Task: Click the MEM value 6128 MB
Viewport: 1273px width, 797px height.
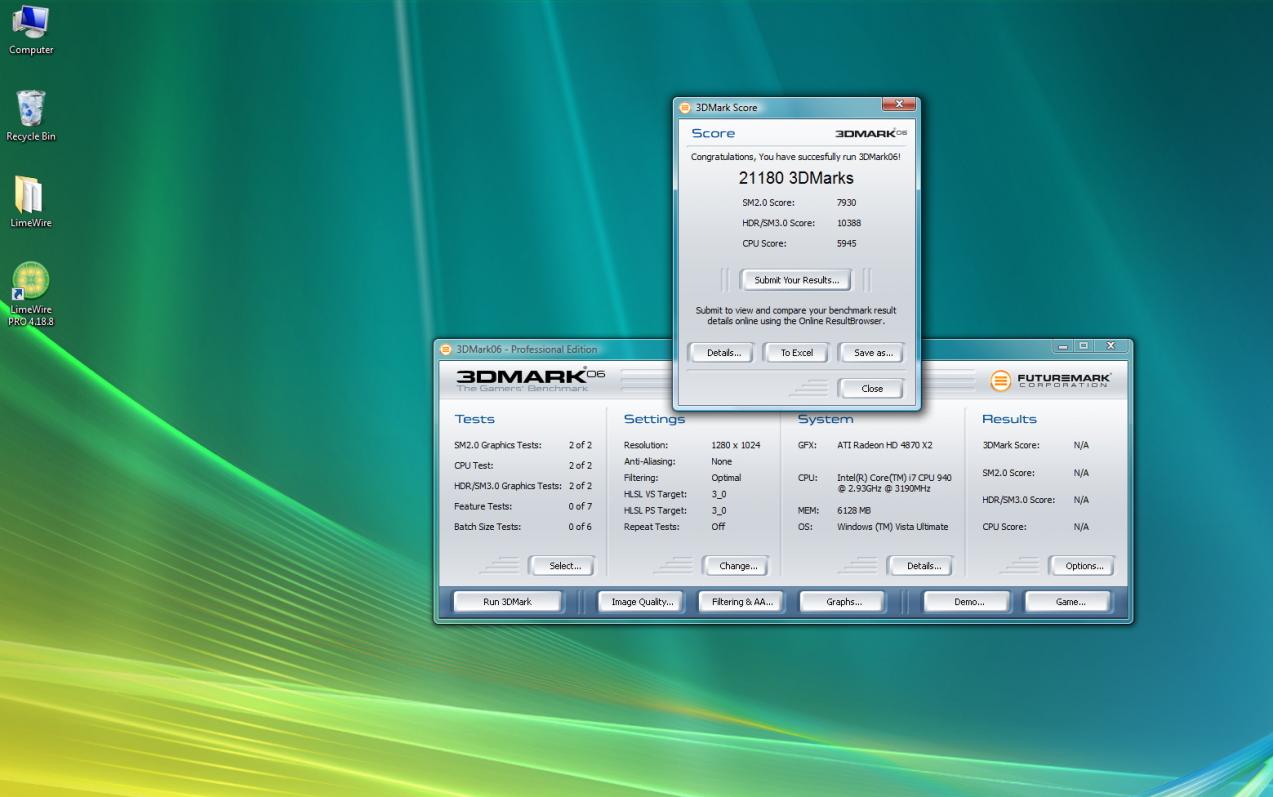Action: tap(853, 511)
